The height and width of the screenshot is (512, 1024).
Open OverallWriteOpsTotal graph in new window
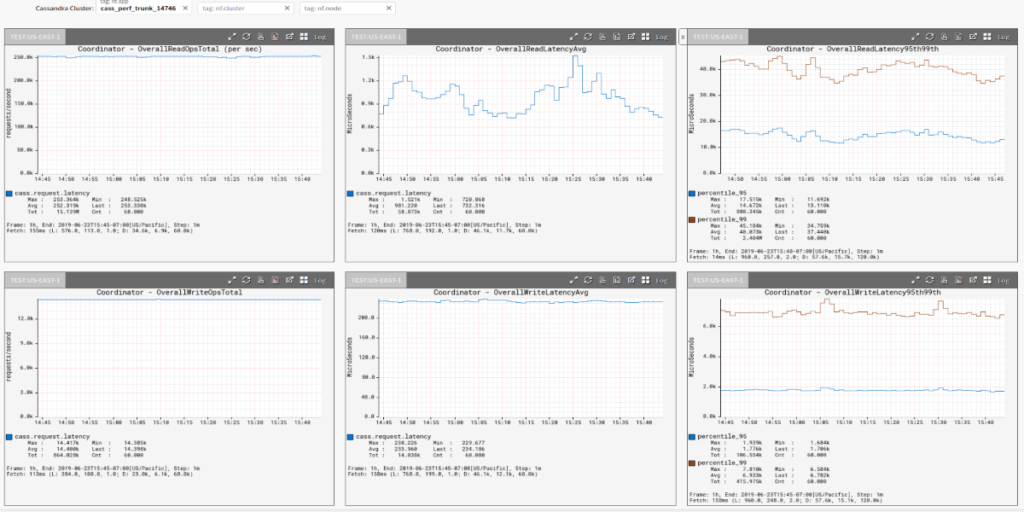290,280
